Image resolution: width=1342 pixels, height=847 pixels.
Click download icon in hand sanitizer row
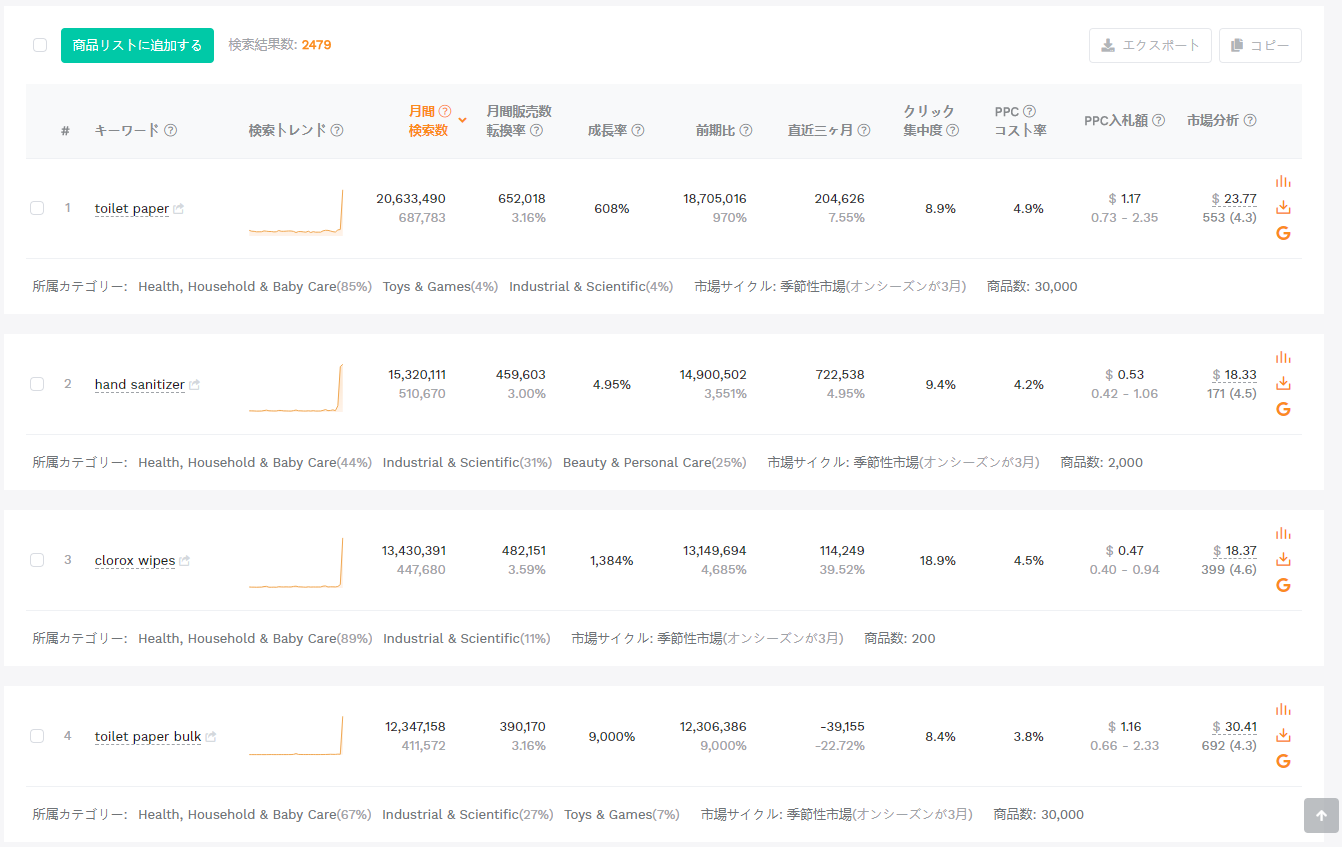(x=1283, y=383)
